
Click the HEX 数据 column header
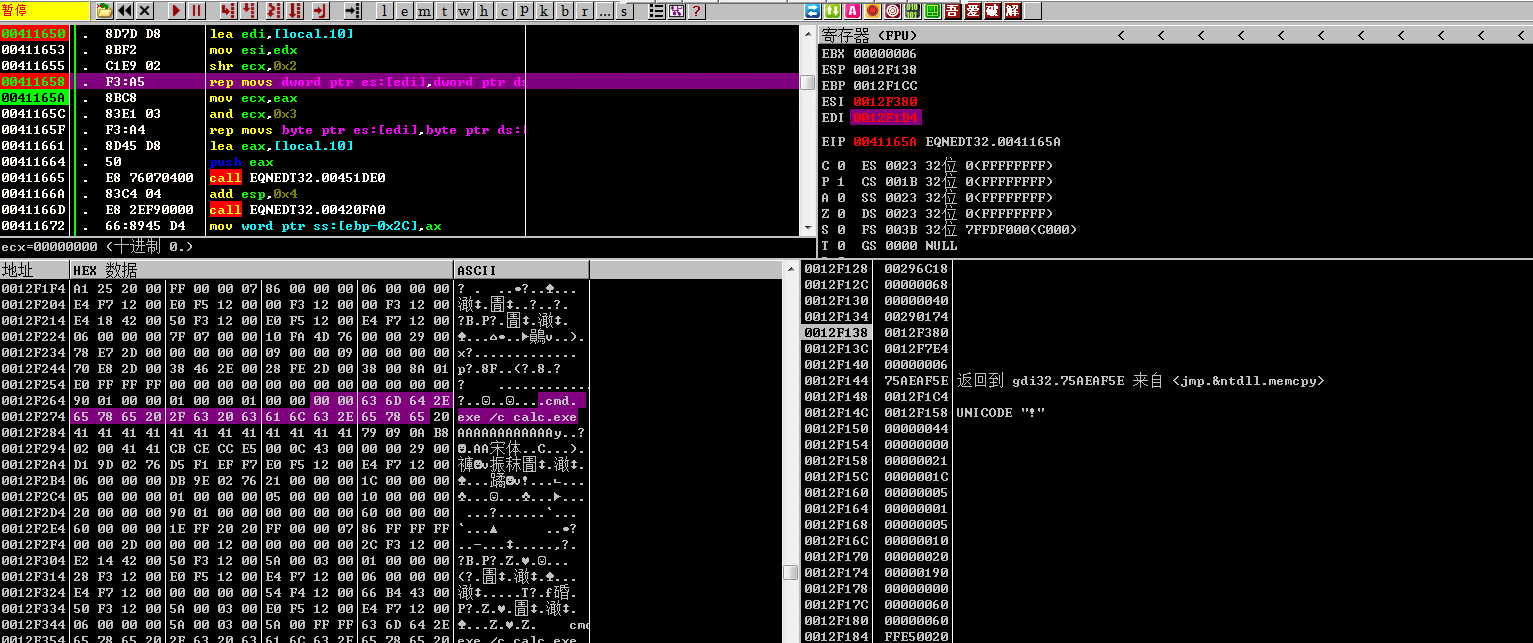click(x=261, y=270)
